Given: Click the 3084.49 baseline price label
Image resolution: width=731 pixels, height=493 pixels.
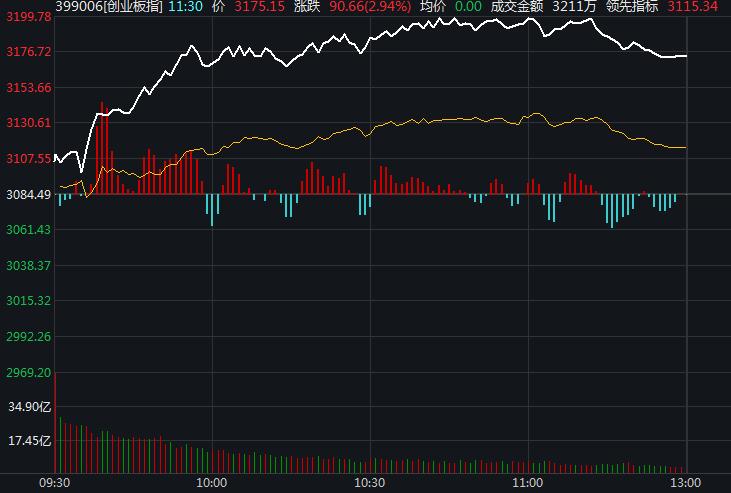Looking at the screenshot, I should pyautogui.click(x=28, y=194).
